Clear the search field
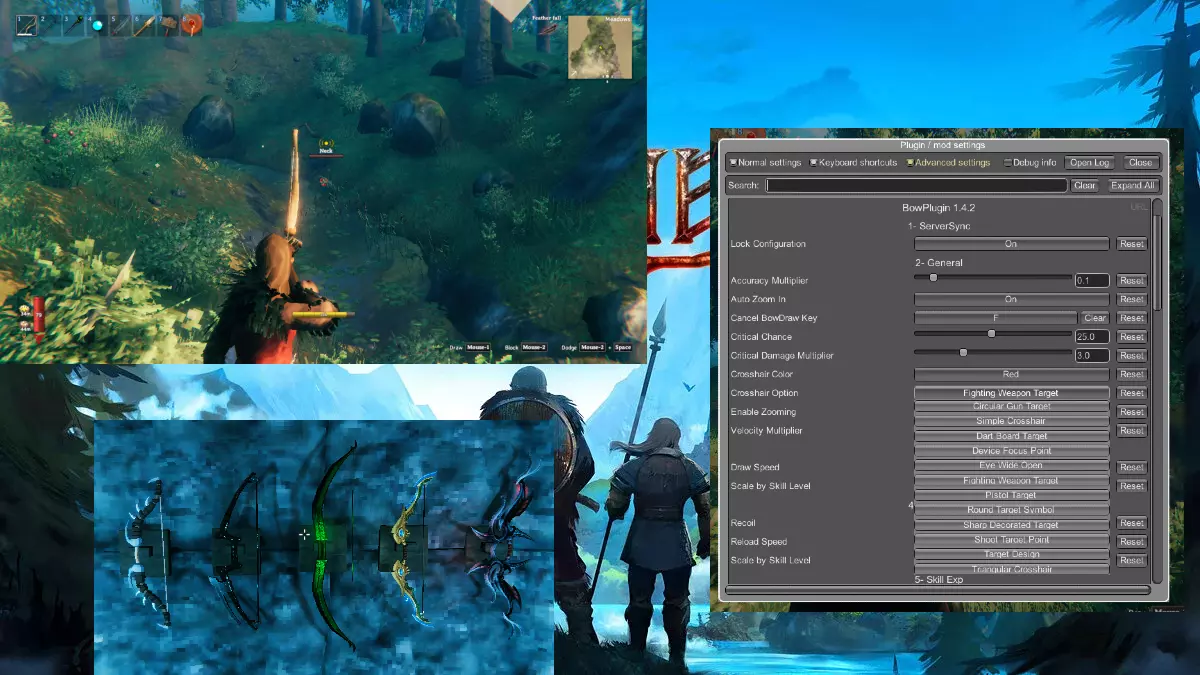1200x675 pixels. pos(1084,185)
